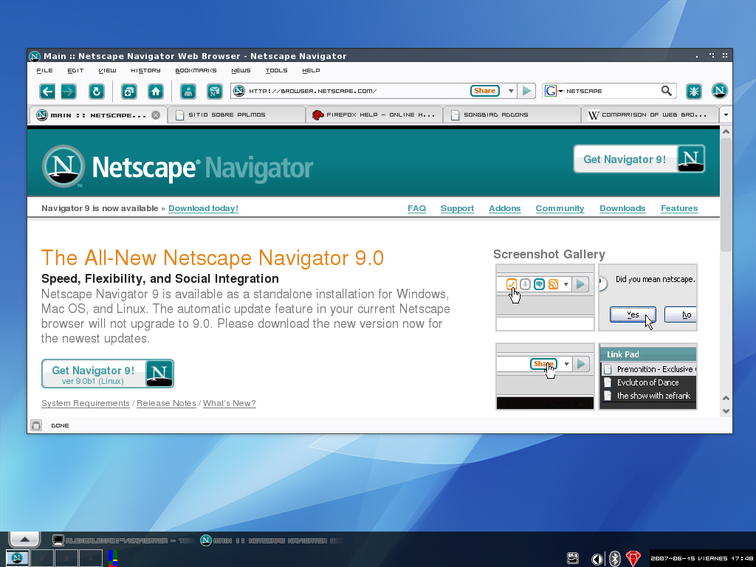Click the Bluetooth tray icon

tap(614, 558)
